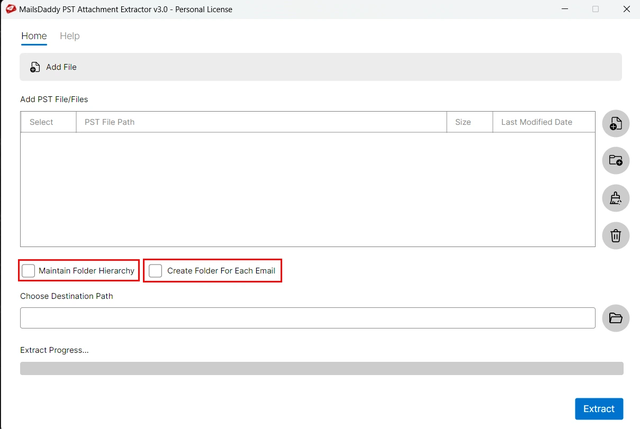
Task: Switch to the Home tab
Action: (34, 36)
